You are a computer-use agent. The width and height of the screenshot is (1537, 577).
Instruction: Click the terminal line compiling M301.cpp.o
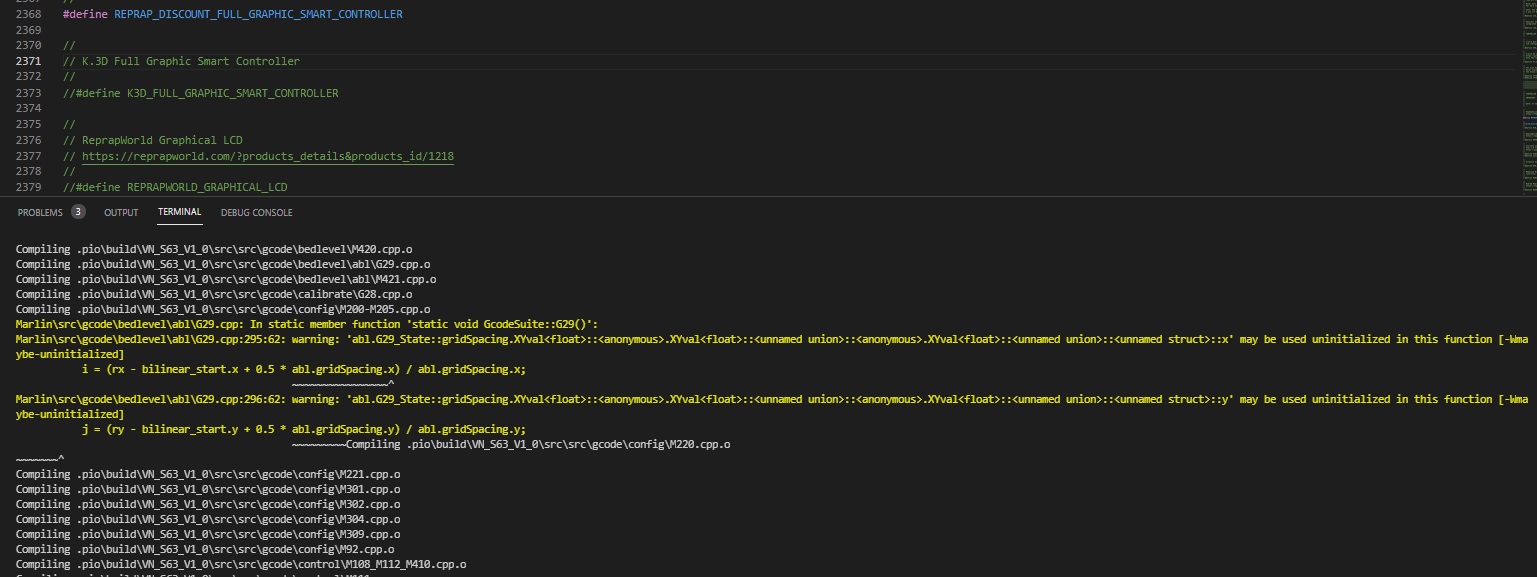208,489
